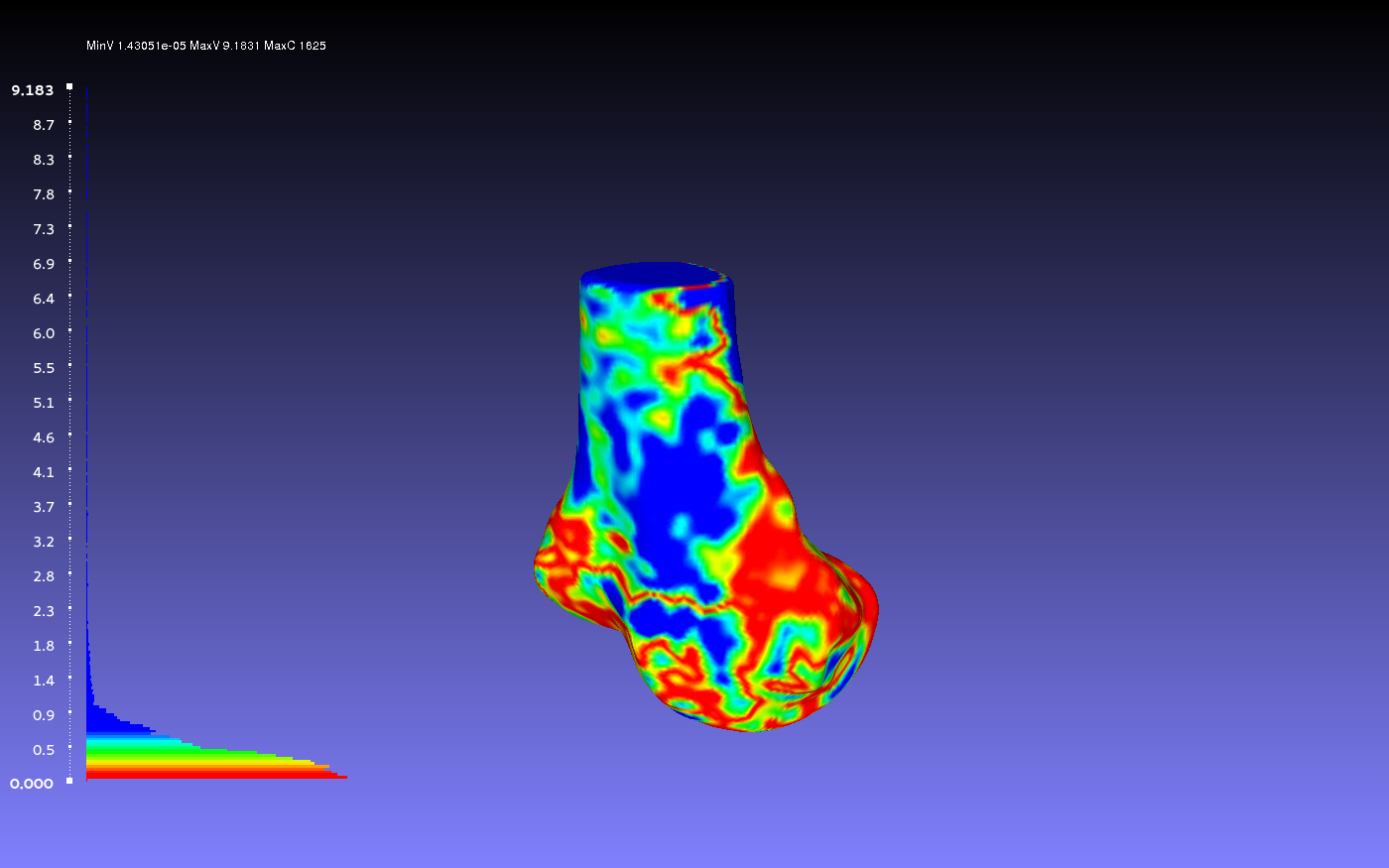Click the 0.5 scale label
Screen dimensions: 1389x868
[x=44, y=750]
